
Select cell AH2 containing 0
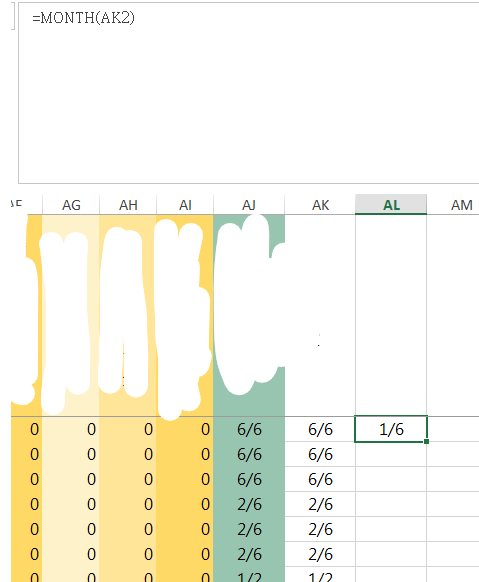click(128, 429)
